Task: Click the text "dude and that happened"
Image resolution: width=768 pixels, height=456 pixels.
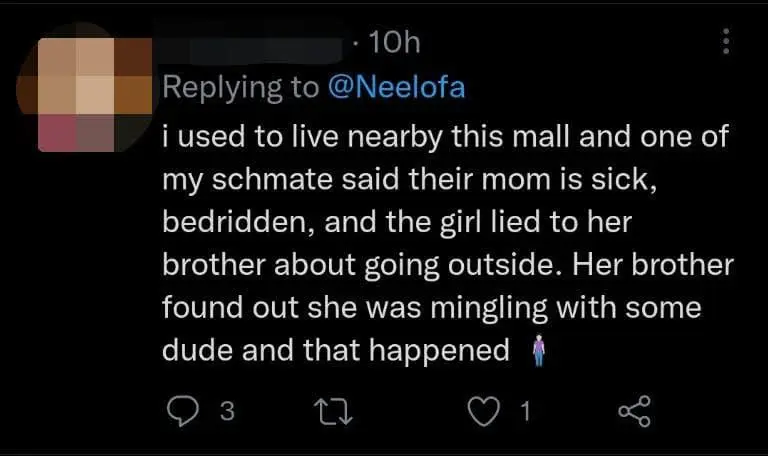Action: click(336, 351)
